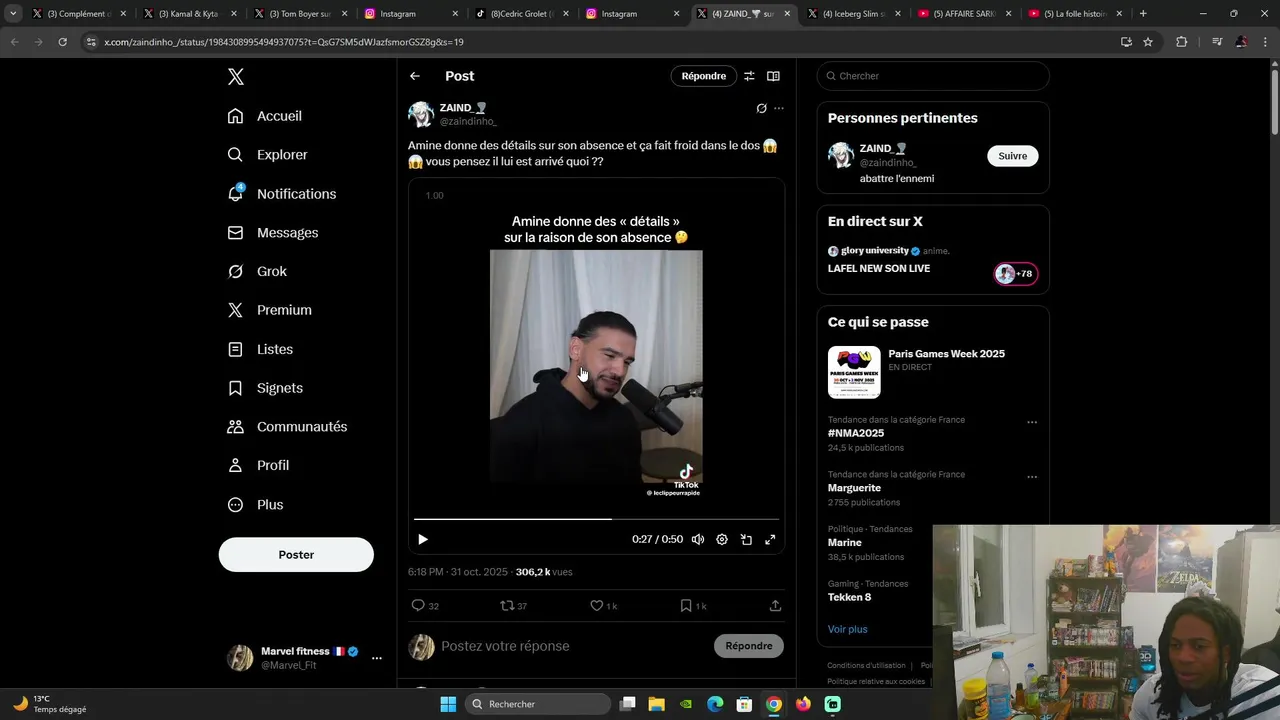Open video settings gear
This screenshot has height=720, width=1280.
(x=722, y=539)
